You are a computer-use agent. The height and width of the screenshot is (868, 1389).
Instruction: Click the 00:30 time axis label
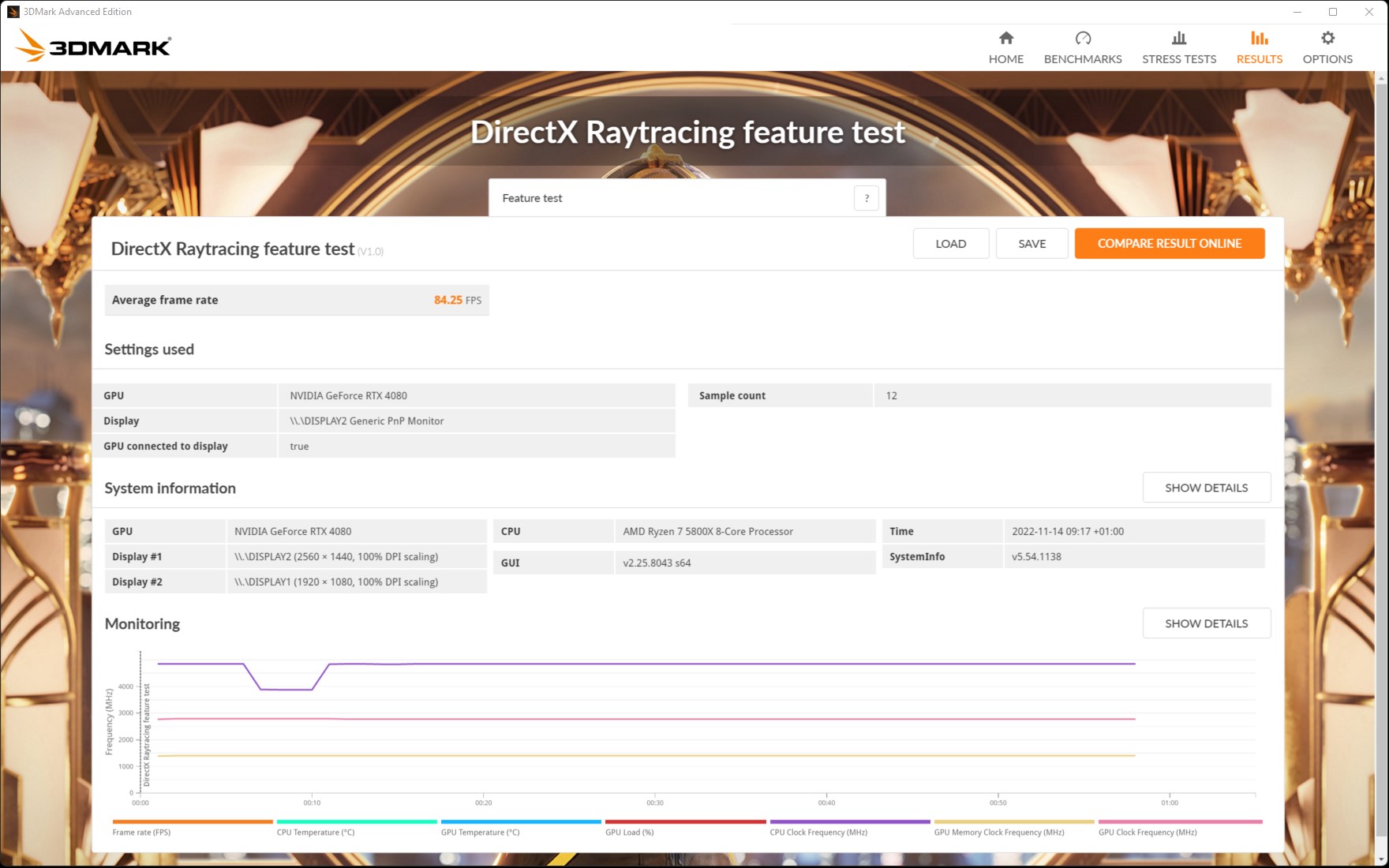pos(655,803)
